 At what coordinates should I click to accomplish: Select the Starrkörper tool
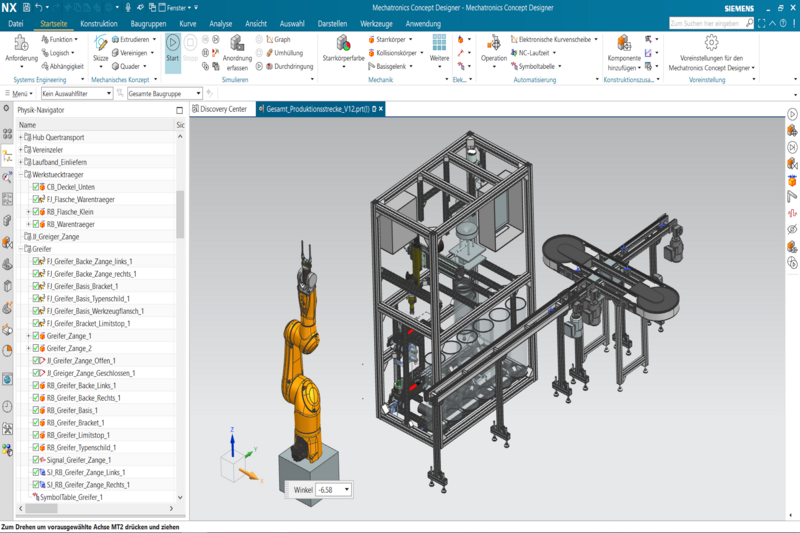point(390,39)
